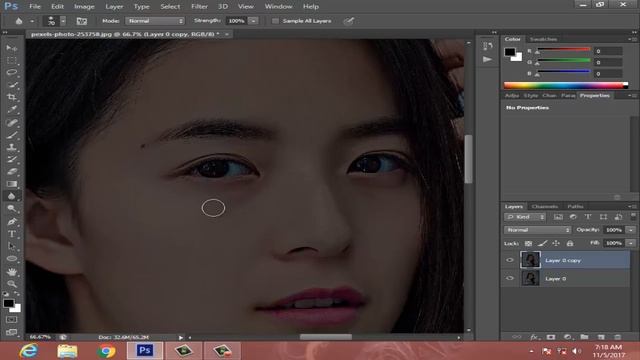Select the Hand tool

click(x=11, y=271)
